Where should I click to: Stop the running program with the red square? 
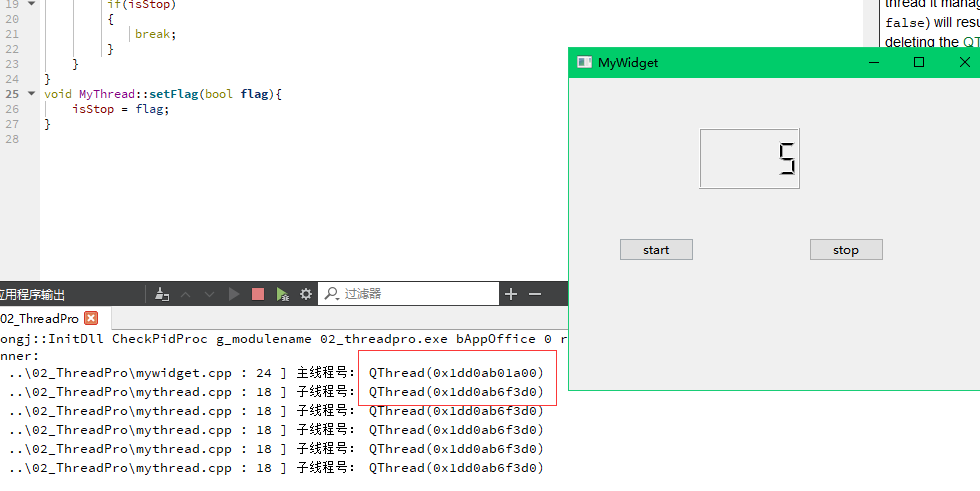(258, 294)
